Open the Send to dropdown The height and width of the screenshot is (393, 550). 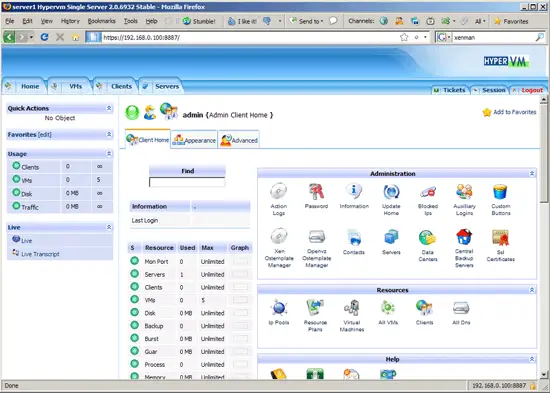(x=307, y=21)
